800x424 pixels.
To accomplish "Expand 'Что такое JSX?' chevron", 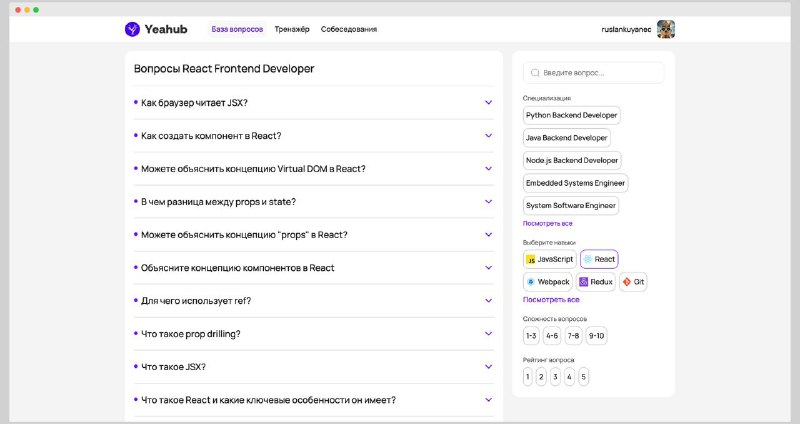I will (x=488, y=367).
